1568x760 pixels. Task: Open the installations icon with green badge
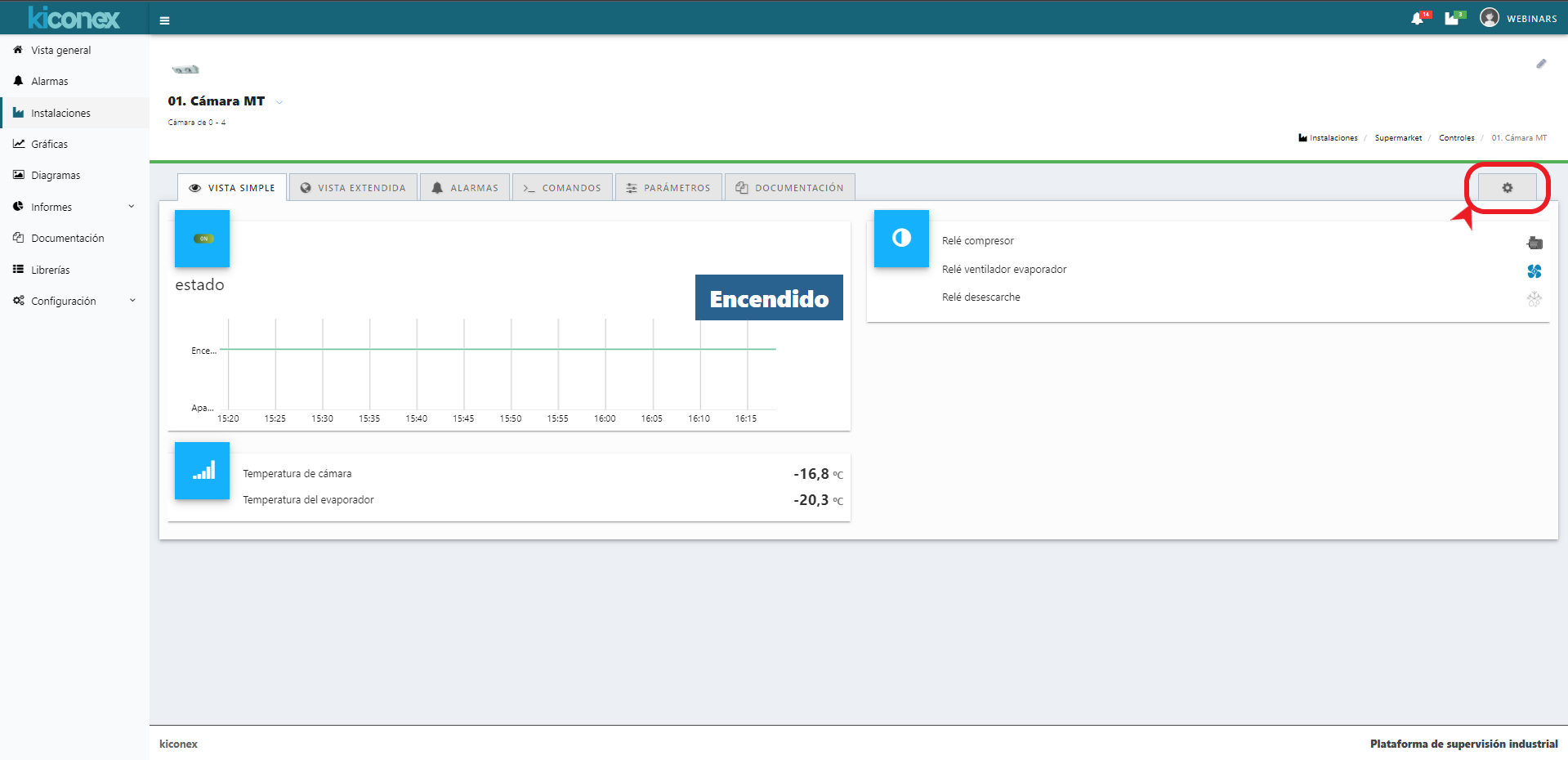click(1452, 19)
